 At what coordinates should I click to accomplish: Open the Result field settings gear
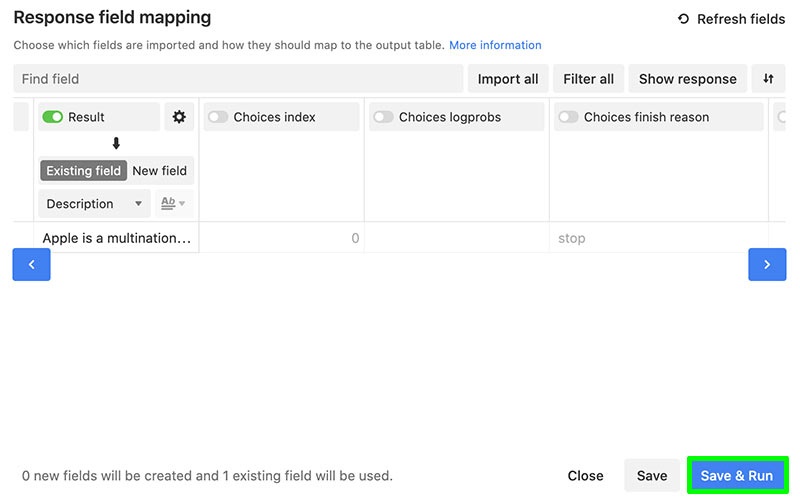pyautogui.click(x=179, y=117)
